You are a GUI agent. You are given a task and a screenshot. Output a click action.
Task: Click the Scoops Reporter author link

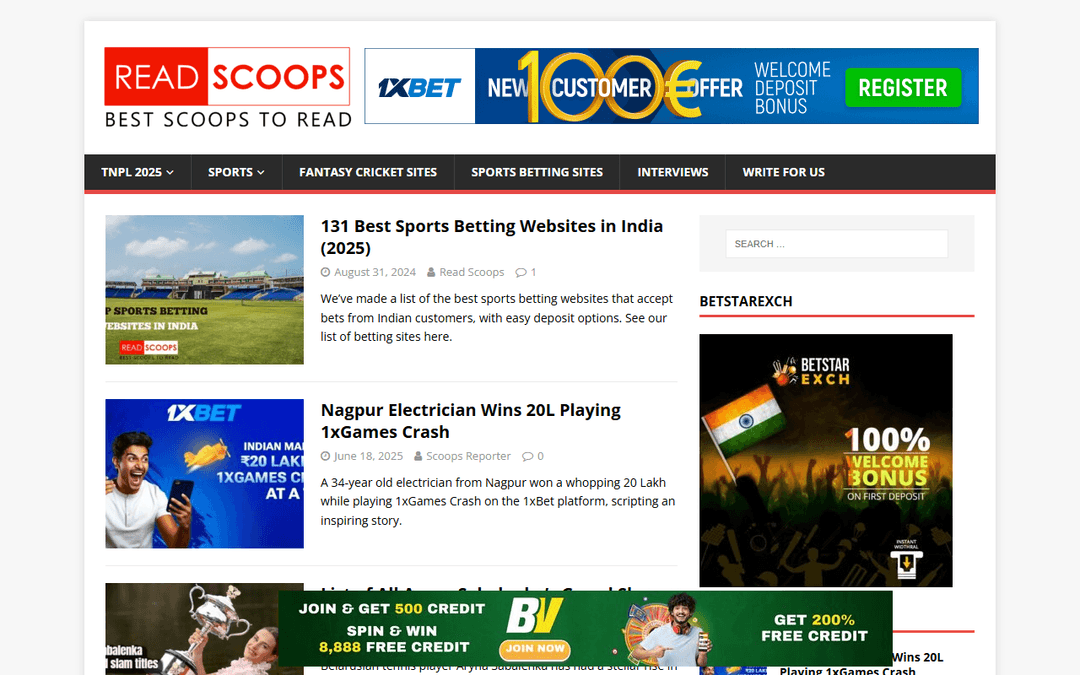point(468,456)
